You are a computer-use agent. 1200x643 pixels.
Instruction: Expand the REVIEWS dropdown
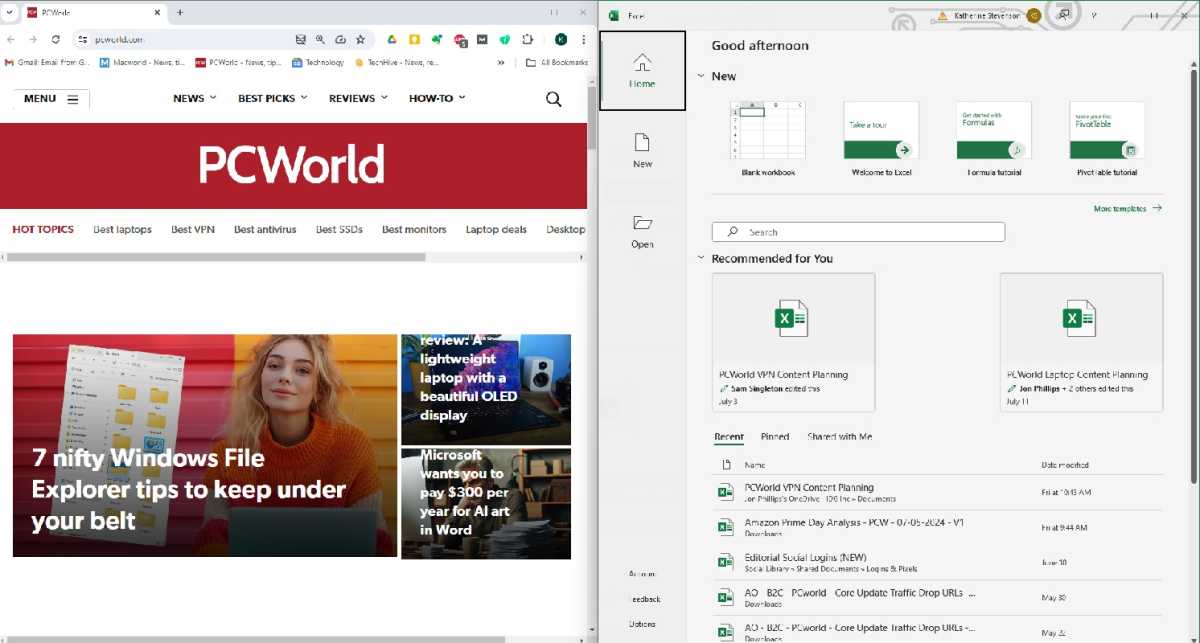[x=359, y=98]
